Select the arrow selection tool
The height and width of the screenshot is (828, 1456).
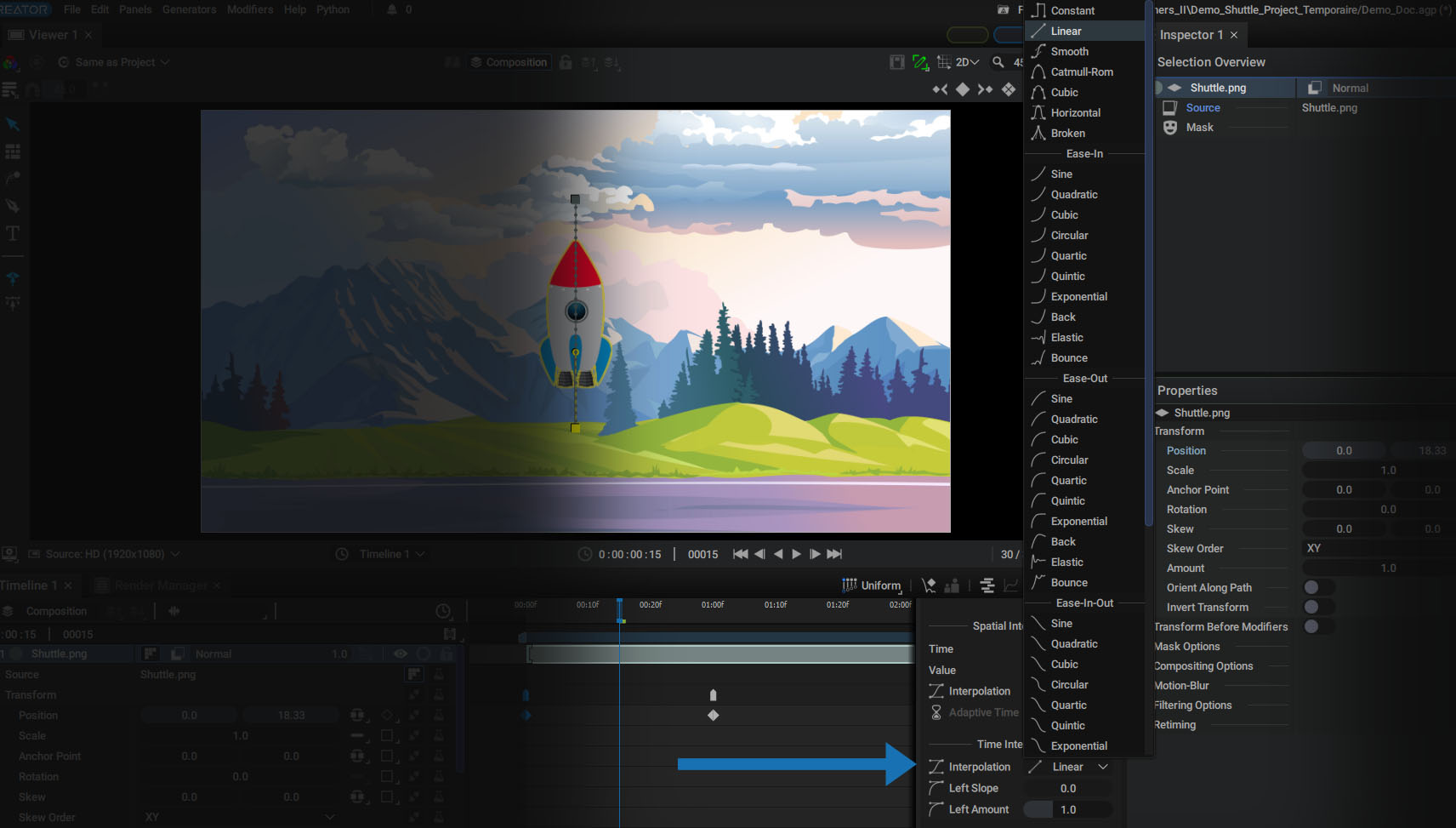(x=13, y=124)
